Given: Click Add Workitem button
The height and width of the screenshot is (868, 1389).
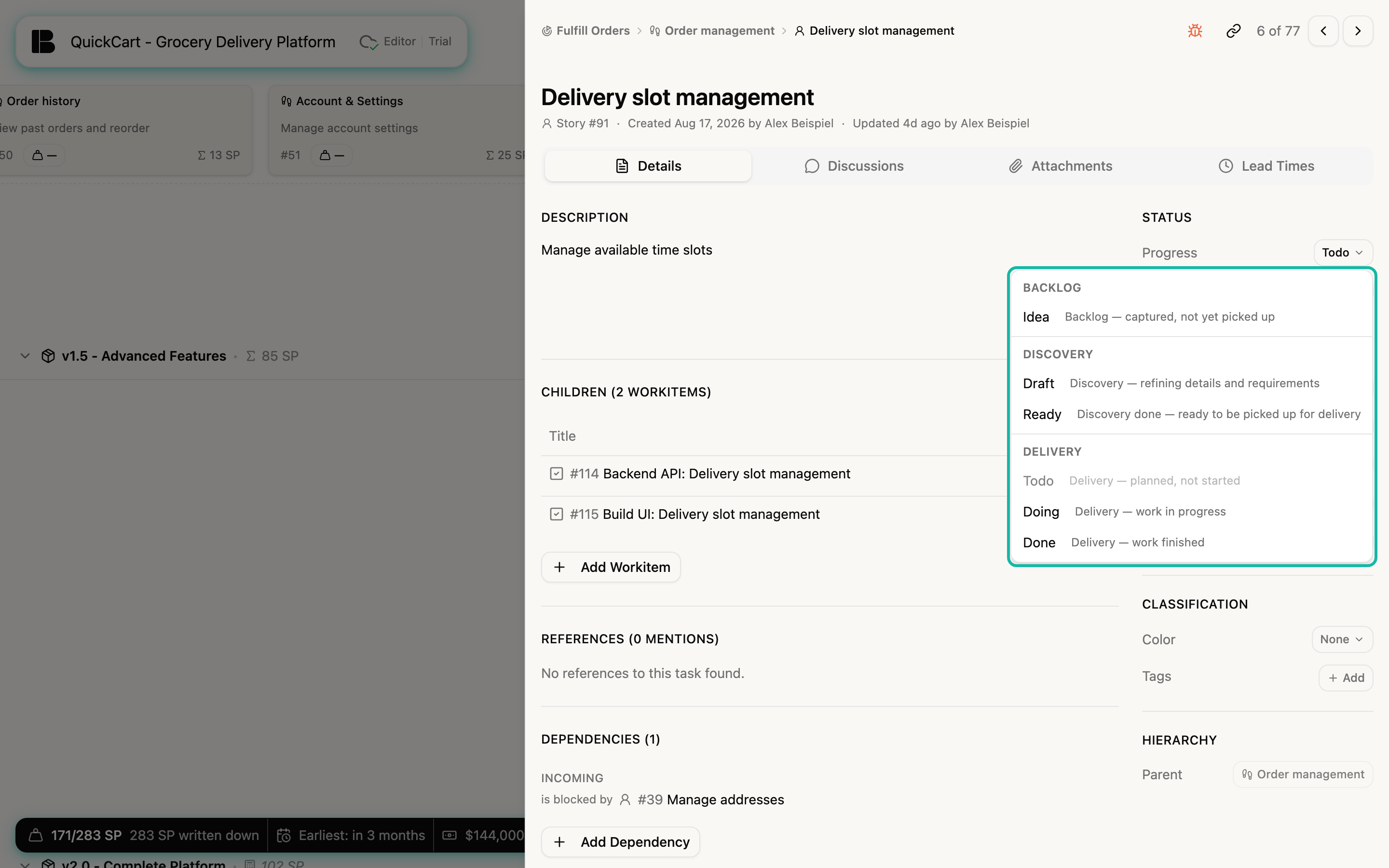Looking at the screenshot, I should point(611,567).
